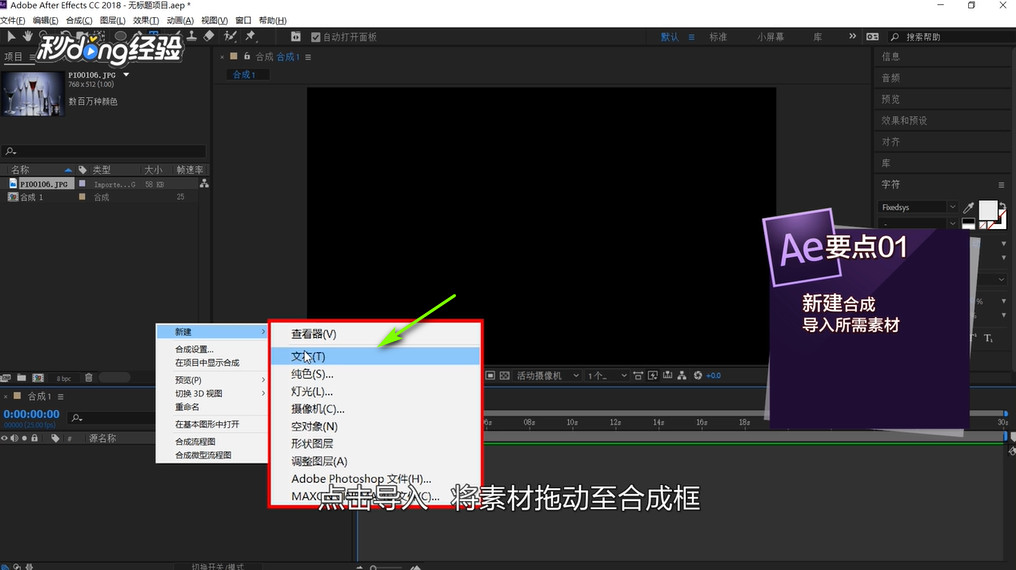Open the active camera view dropdown
The image size is (1016, 570).
(548, 376)
